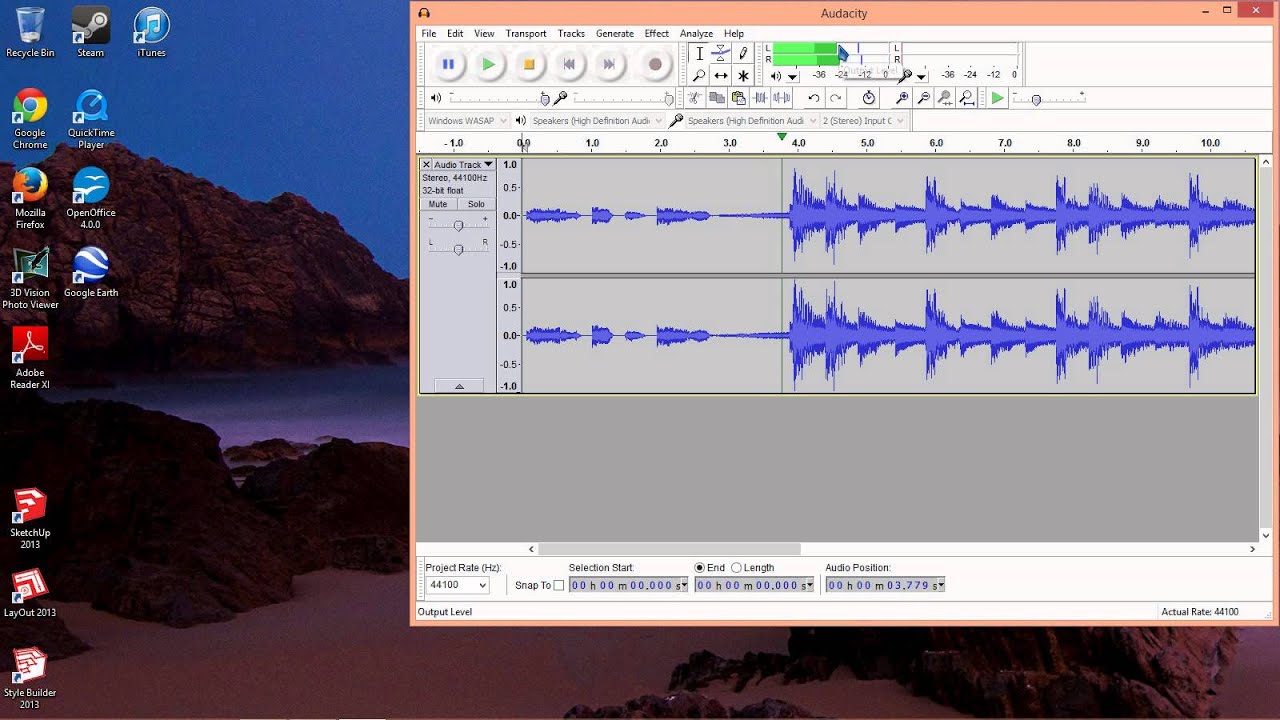1280x720 pixels.
Task: Collapse the track with the bottom arrow button
Action: point(459,386)
